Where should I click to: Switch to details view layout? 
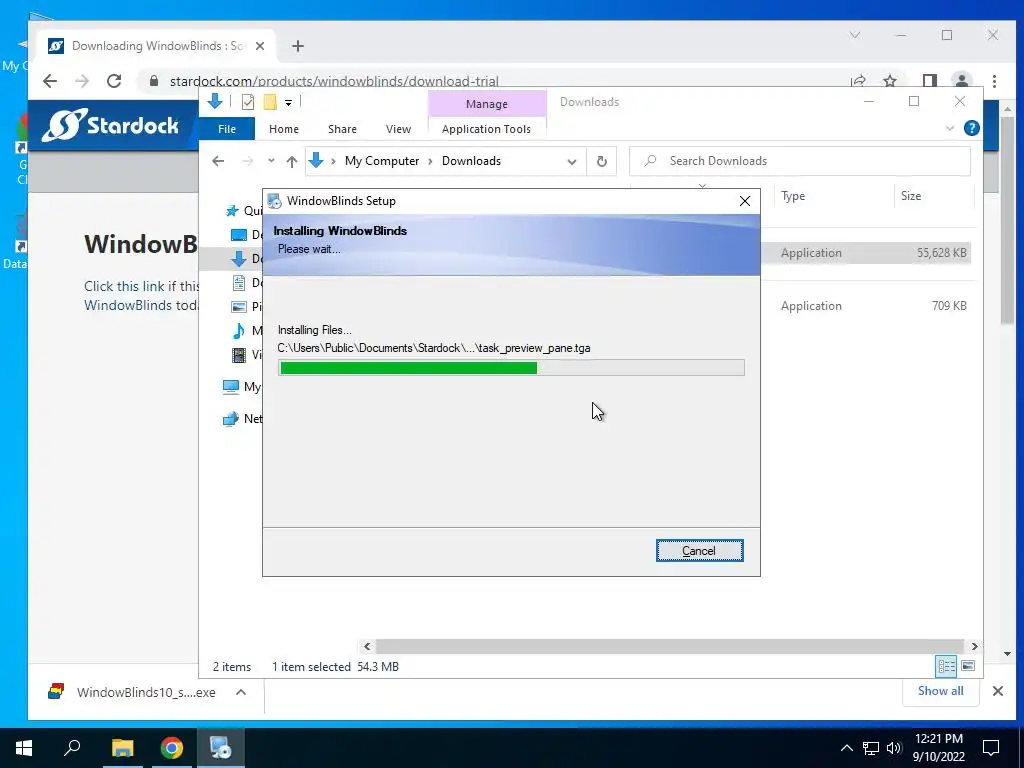[x=946, y=666]
